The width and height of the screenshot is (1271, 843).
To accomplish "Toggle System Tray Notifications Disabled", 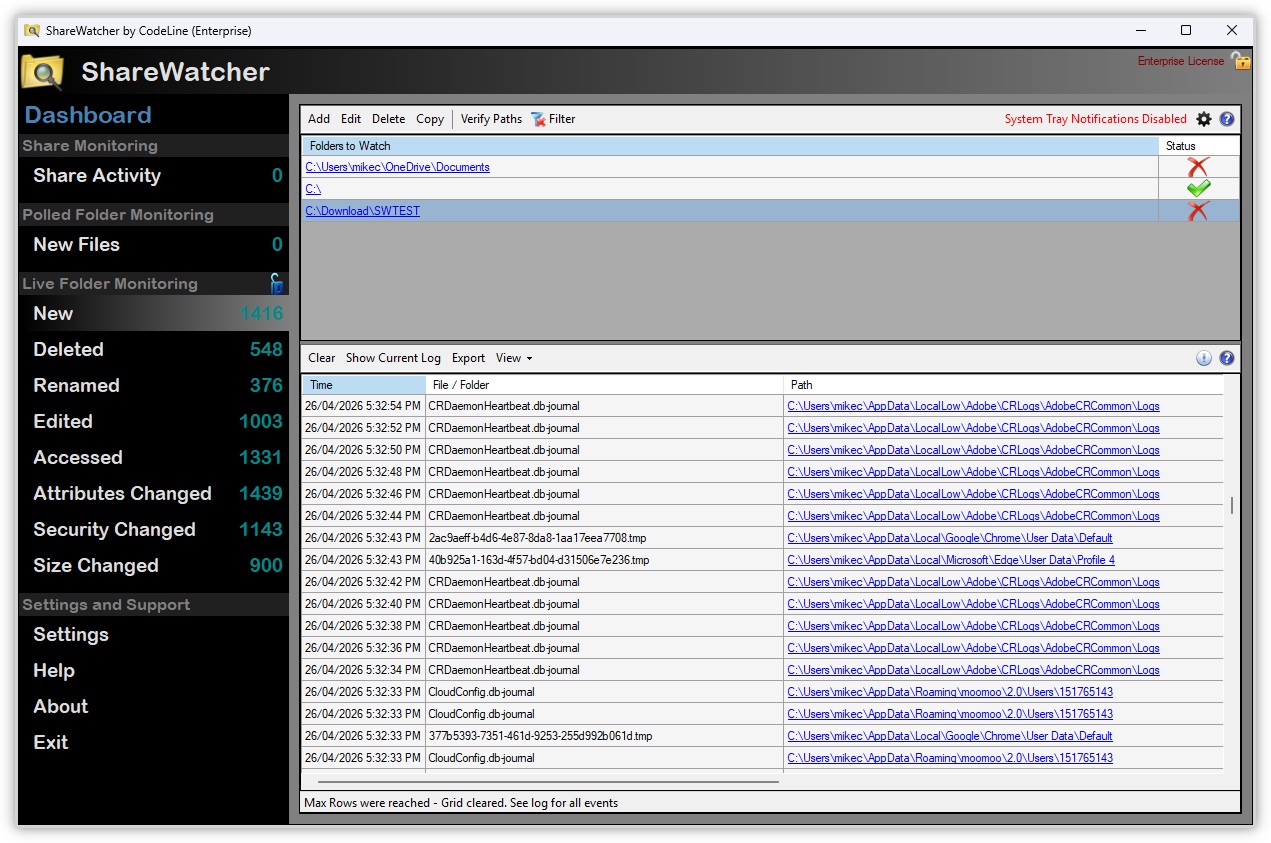I will point(1096,119).
